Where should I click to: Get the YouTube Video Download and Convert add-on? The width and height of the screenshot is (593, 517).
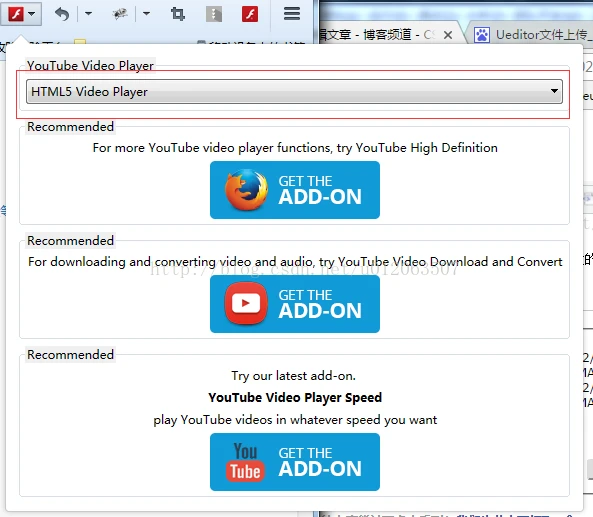point(295,304)
